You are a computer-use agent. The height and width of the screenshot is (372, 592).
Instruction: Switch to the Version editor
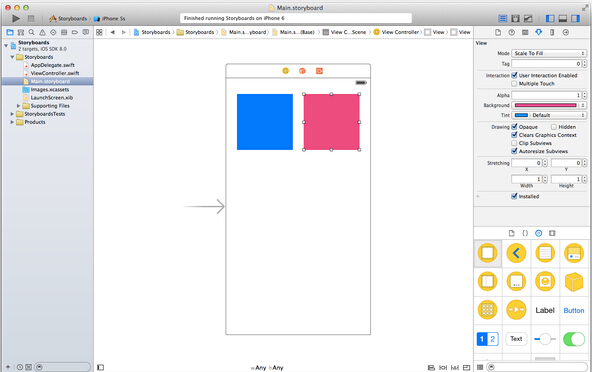tap(528, 18)
